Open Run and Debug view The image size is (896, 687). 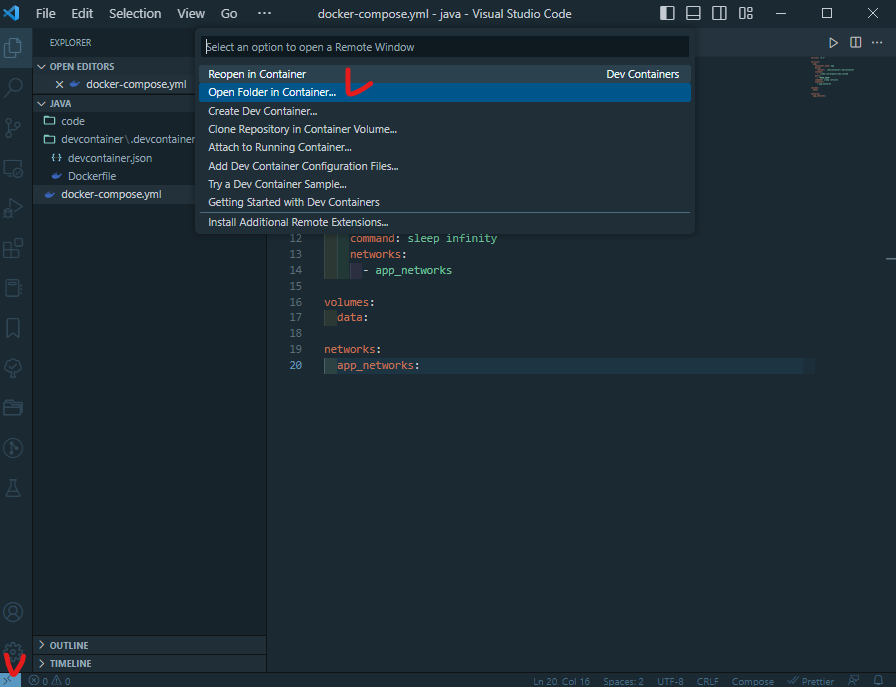click(x=13, y=208)
